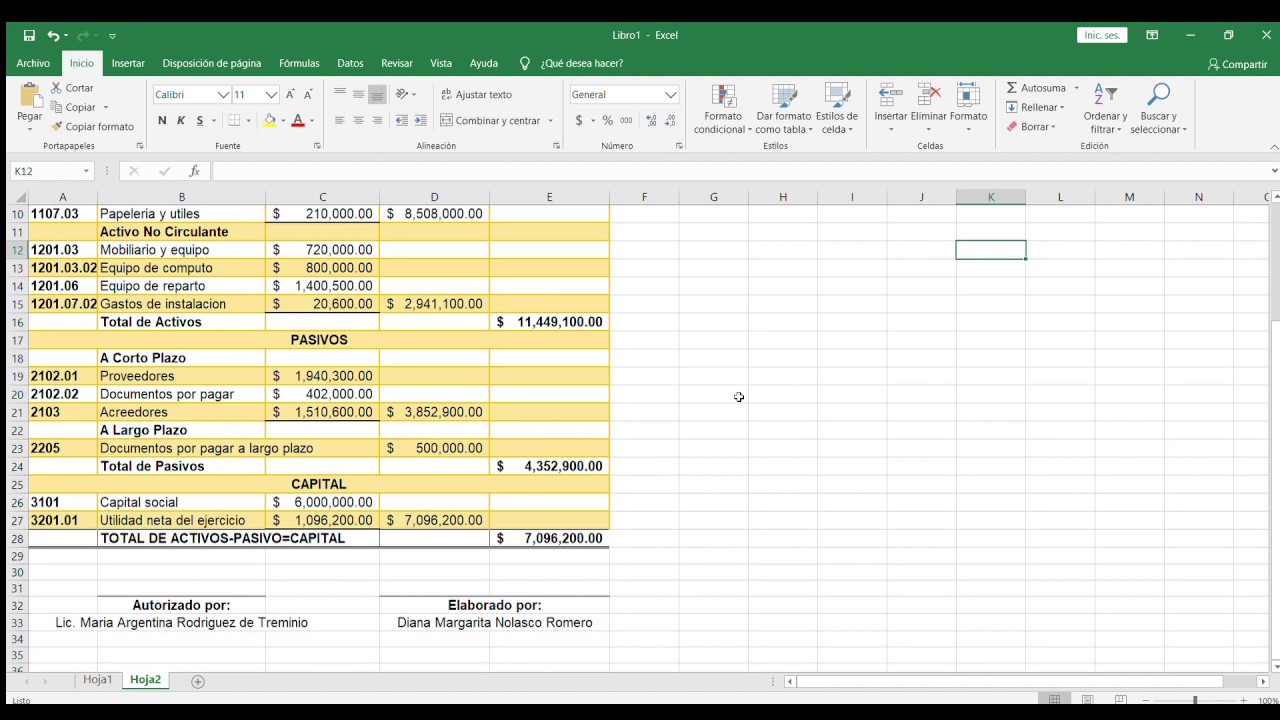Switch to the Revisar tab

tap(397, 63)
